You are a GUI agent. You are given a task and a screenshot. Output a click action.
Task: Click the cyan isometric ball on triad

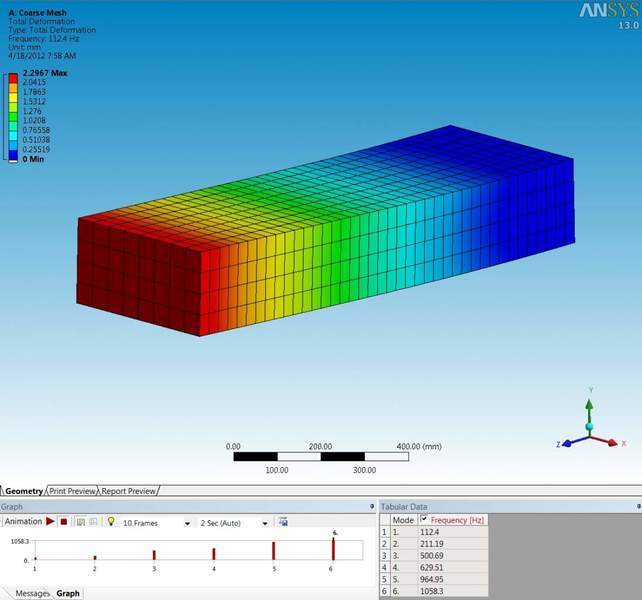click(590, 427)
